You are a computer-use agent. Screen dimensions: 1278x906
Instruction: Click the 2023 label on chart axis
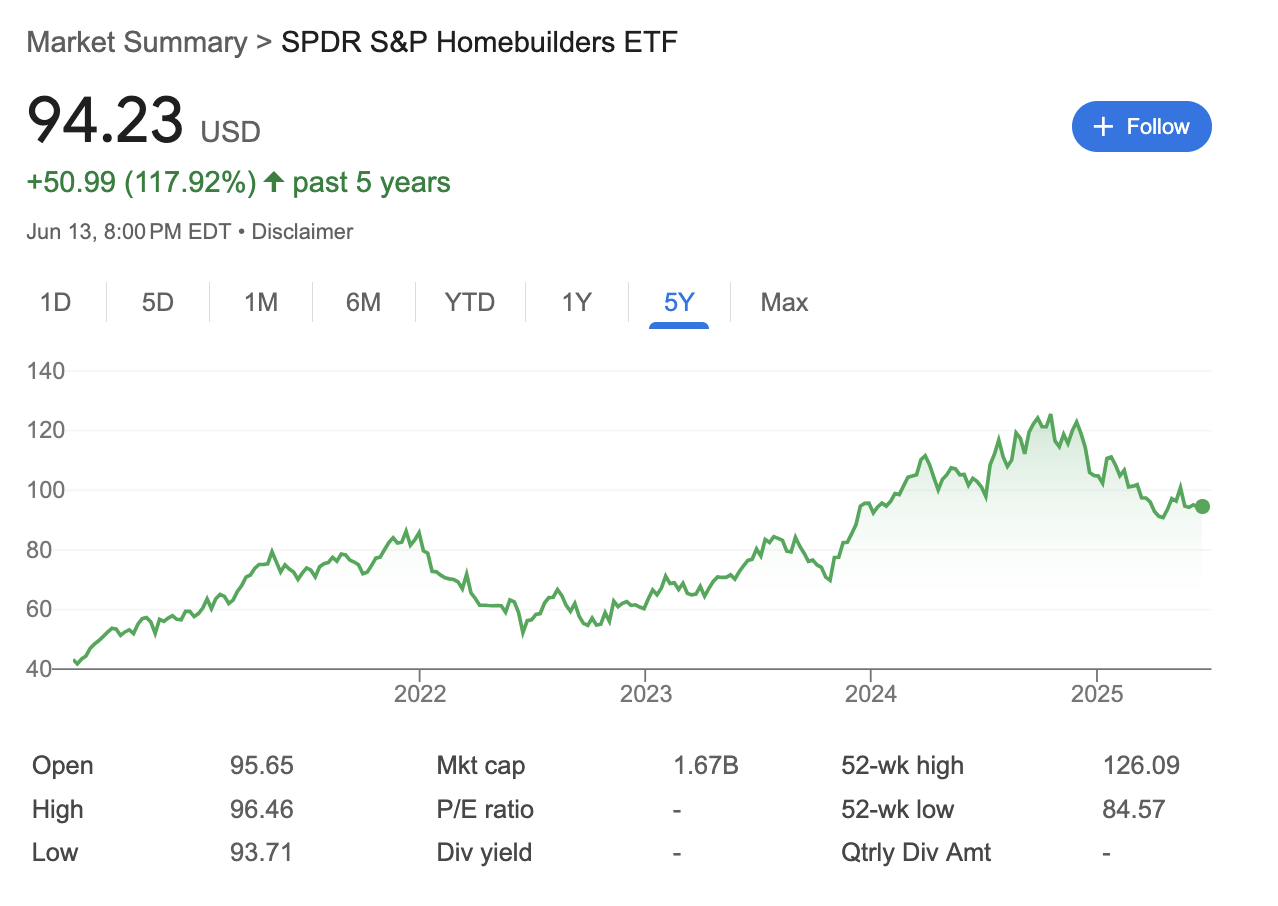[645, 693]
